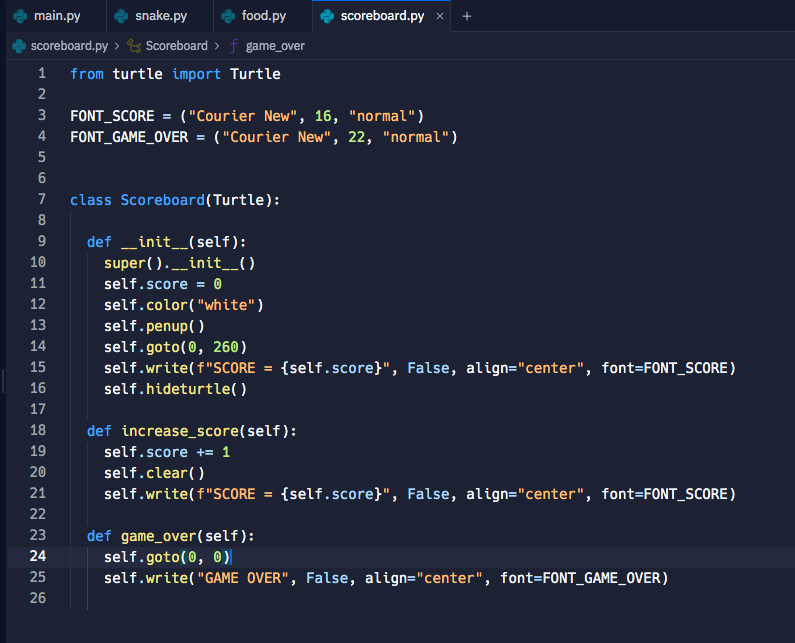This screenshot has width=795, height=643.
Task: Expand breadcrumb chevron after scoreboard.py
Action: coord(117,46)
